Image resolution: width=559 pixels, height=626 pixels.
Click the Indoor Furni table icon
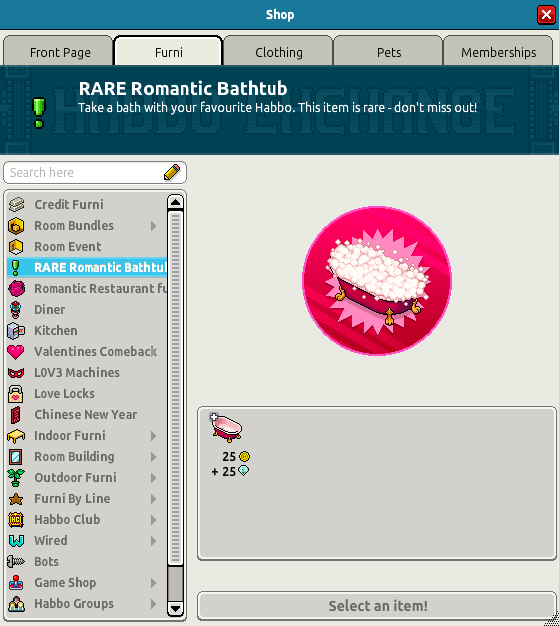tap(16, 436)
